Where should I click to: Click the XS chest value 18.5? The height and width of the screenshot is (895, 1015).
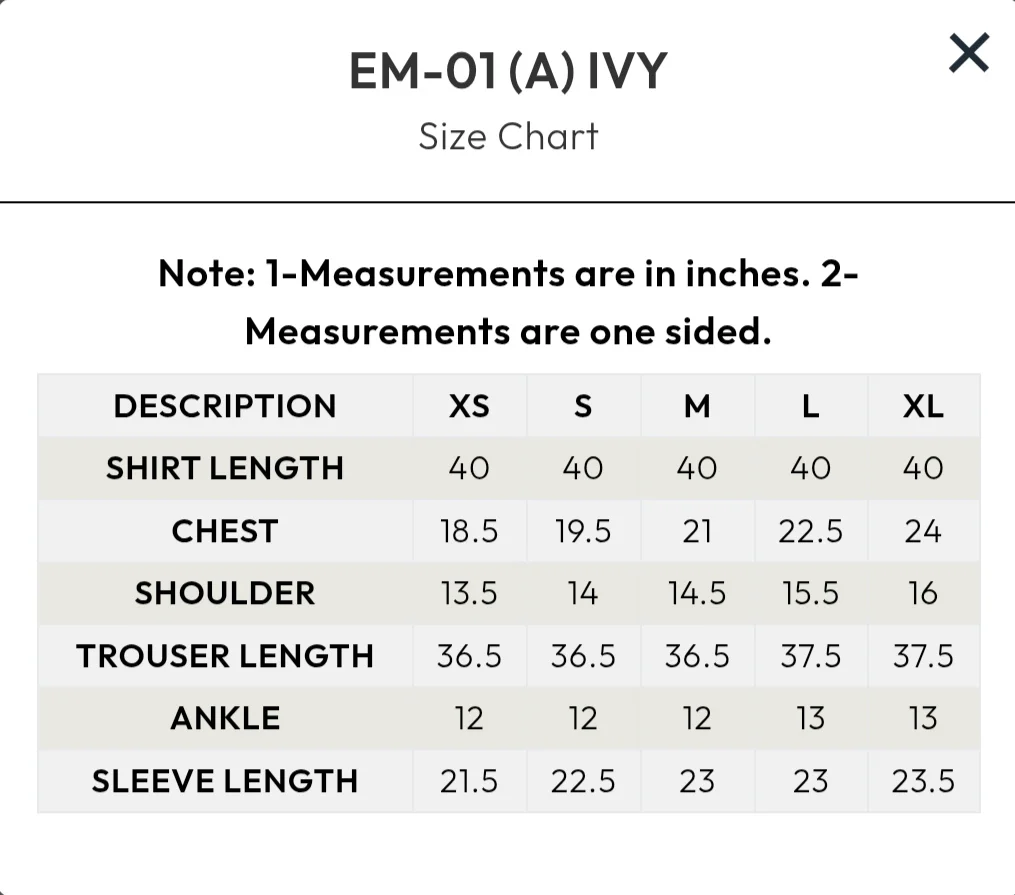[x=469, y=531]
